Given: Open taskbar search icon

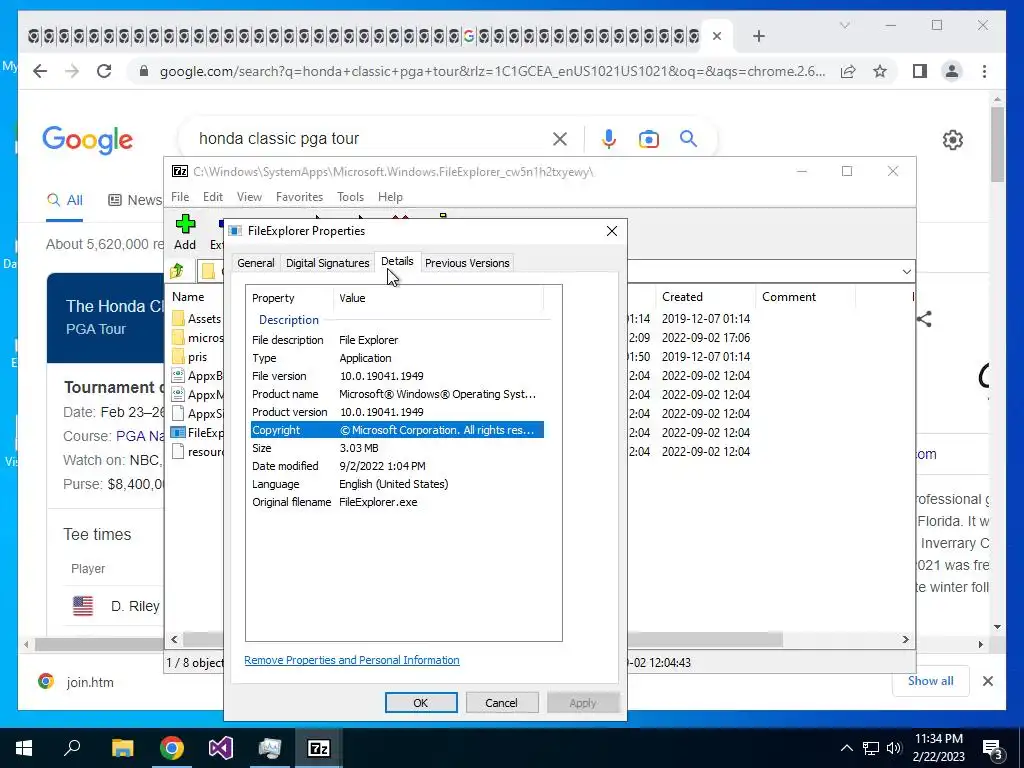Looking at the screenshot, I should [72, 747].
